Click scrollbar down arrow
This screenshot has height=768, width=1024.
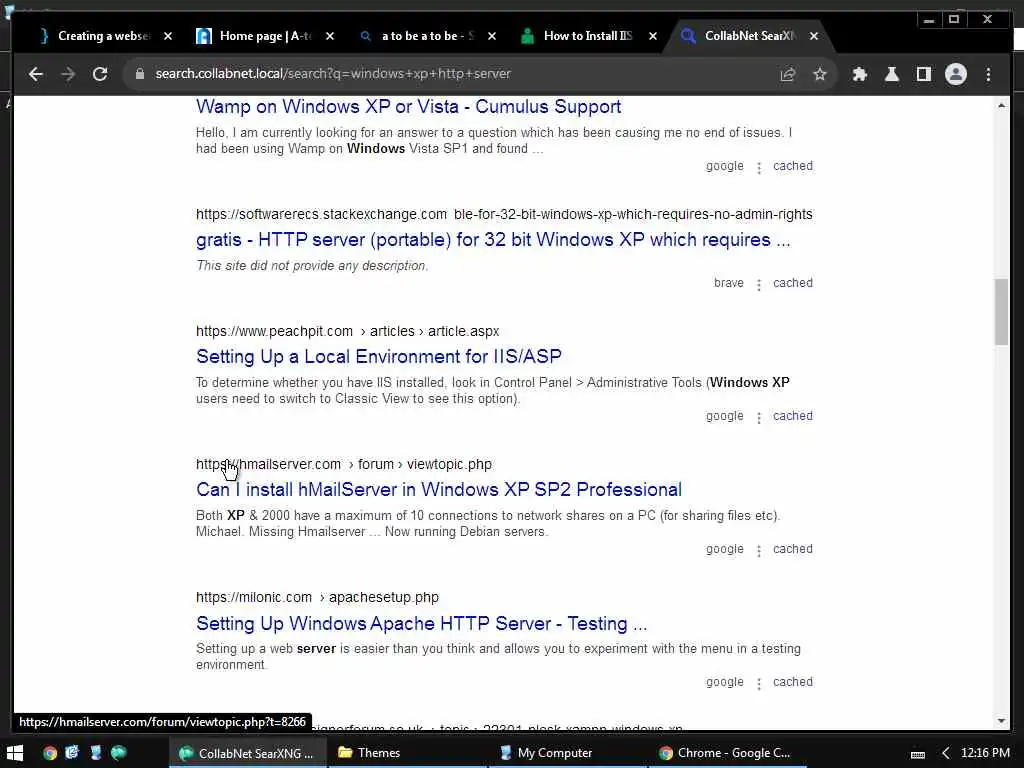coord(1001,721)
